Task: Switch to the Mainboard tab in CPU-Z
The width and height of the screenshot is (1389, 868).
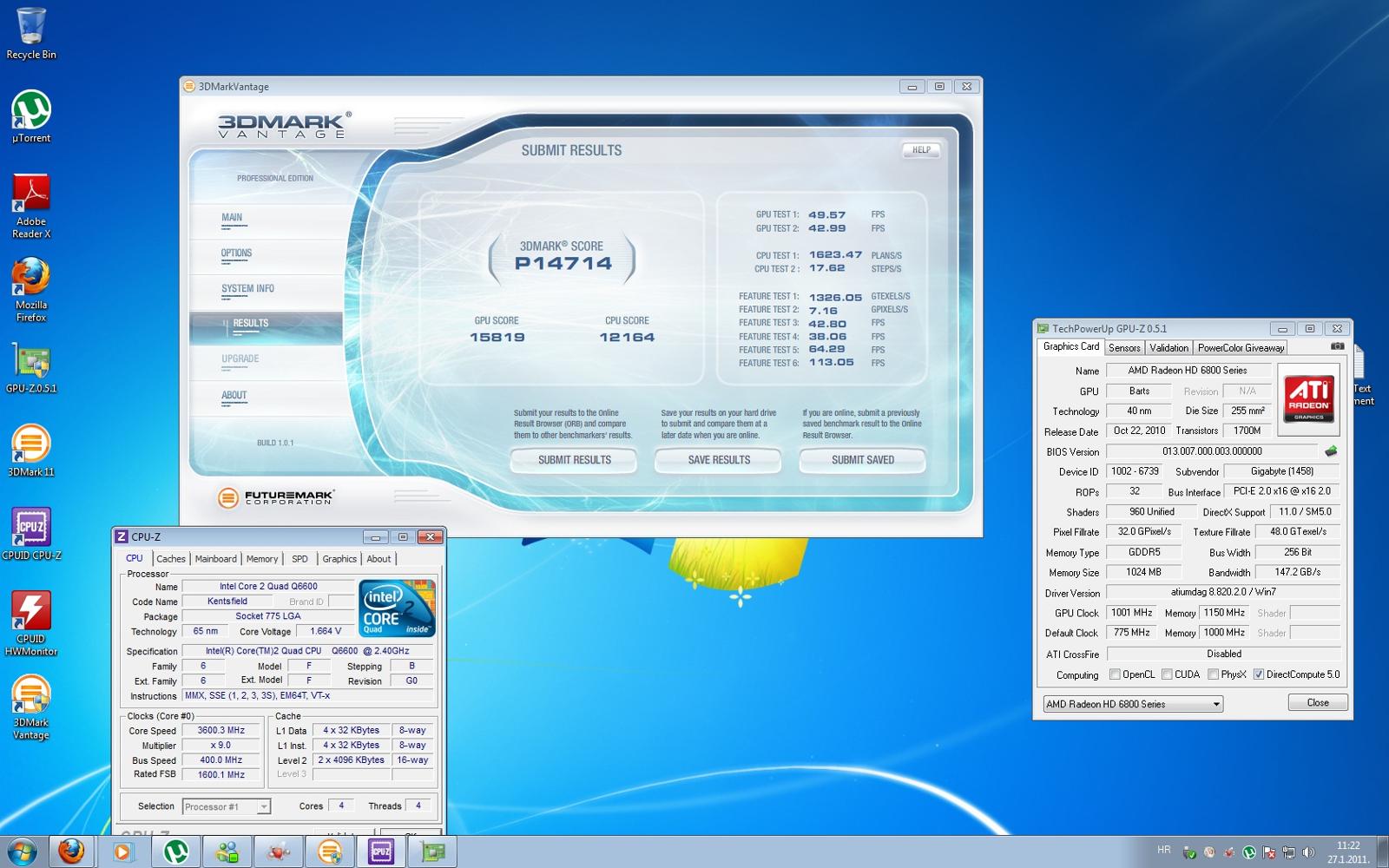Action: click(x=216, y=559)
